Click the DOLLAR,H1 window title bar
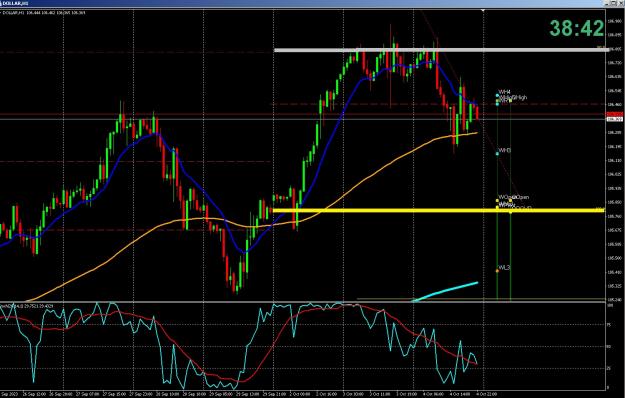Screen dimensions: 625x398 [312, 3]
